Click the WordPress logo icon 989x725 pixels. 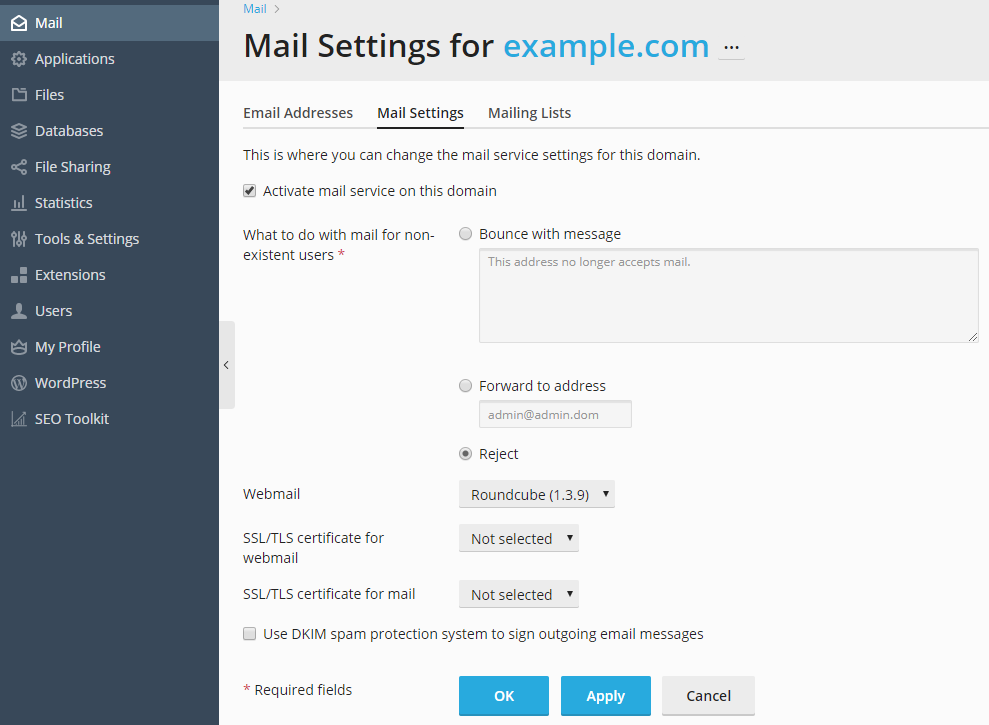(19, 382)
